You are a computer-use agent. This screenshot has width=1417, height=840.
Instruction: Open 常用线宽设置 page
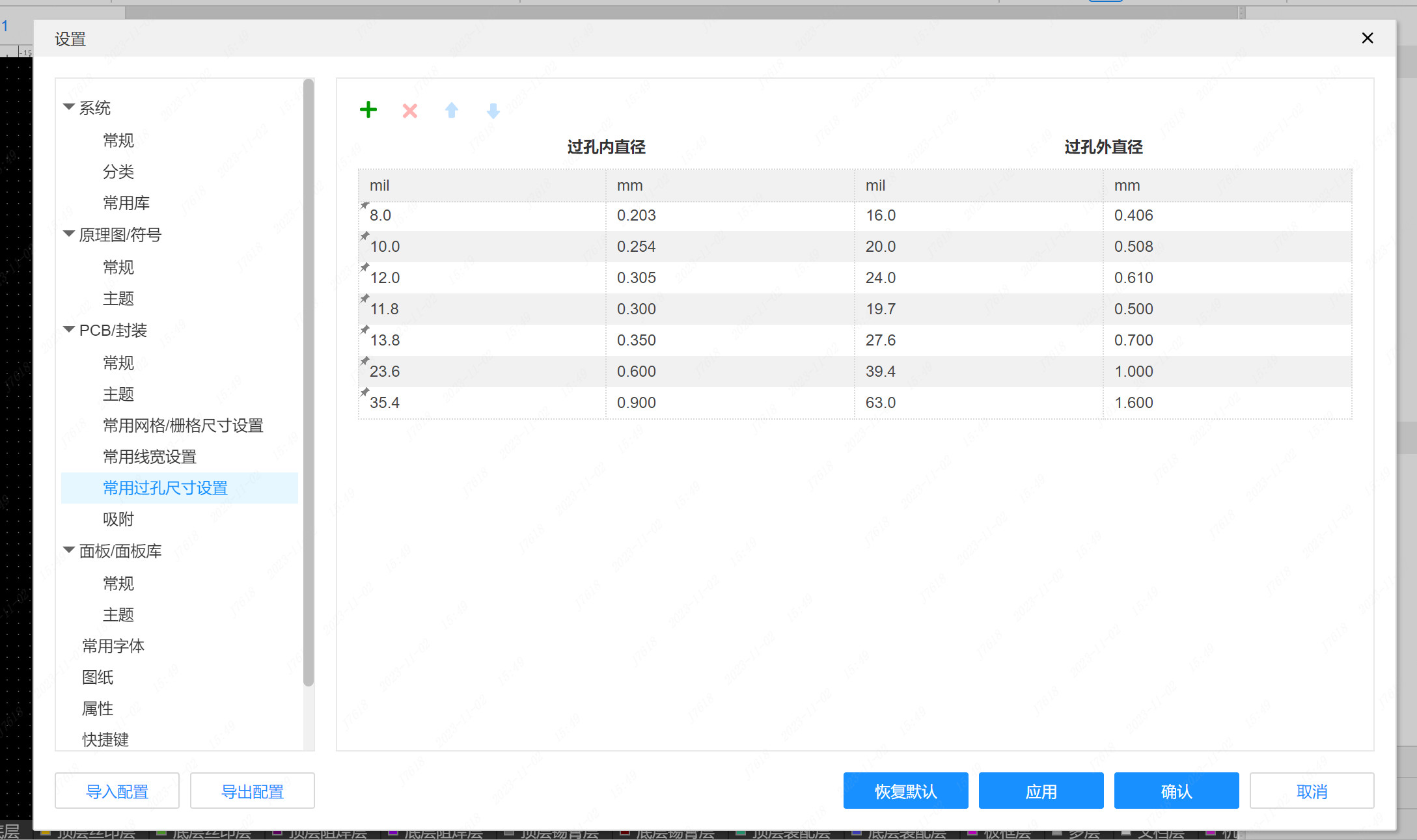150,456
